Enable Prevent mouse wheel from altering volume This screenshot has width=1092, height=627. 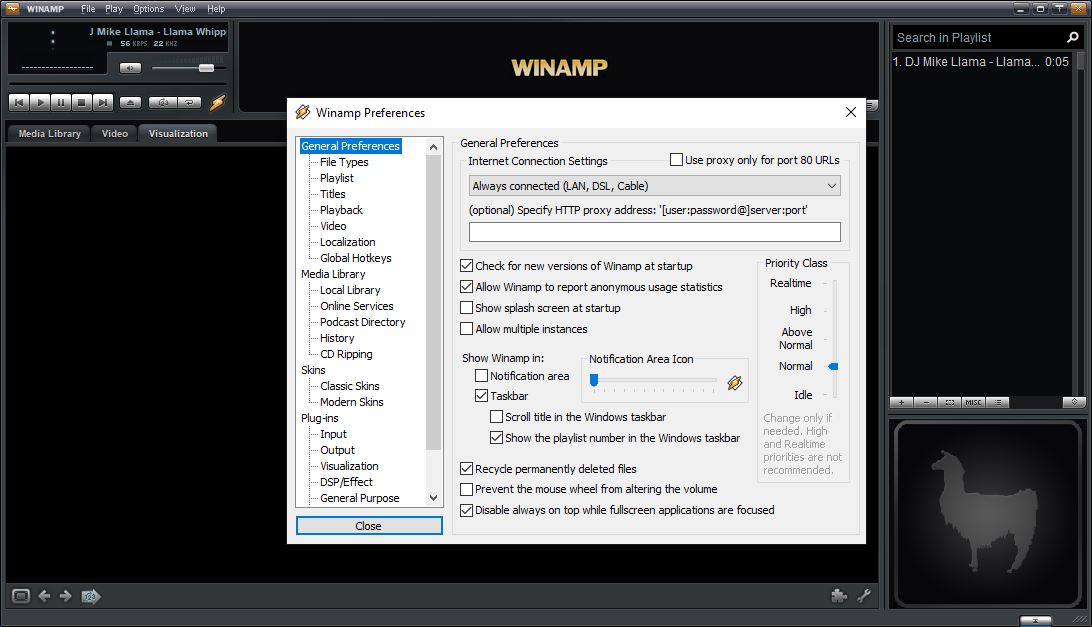[x=588, y=489]
